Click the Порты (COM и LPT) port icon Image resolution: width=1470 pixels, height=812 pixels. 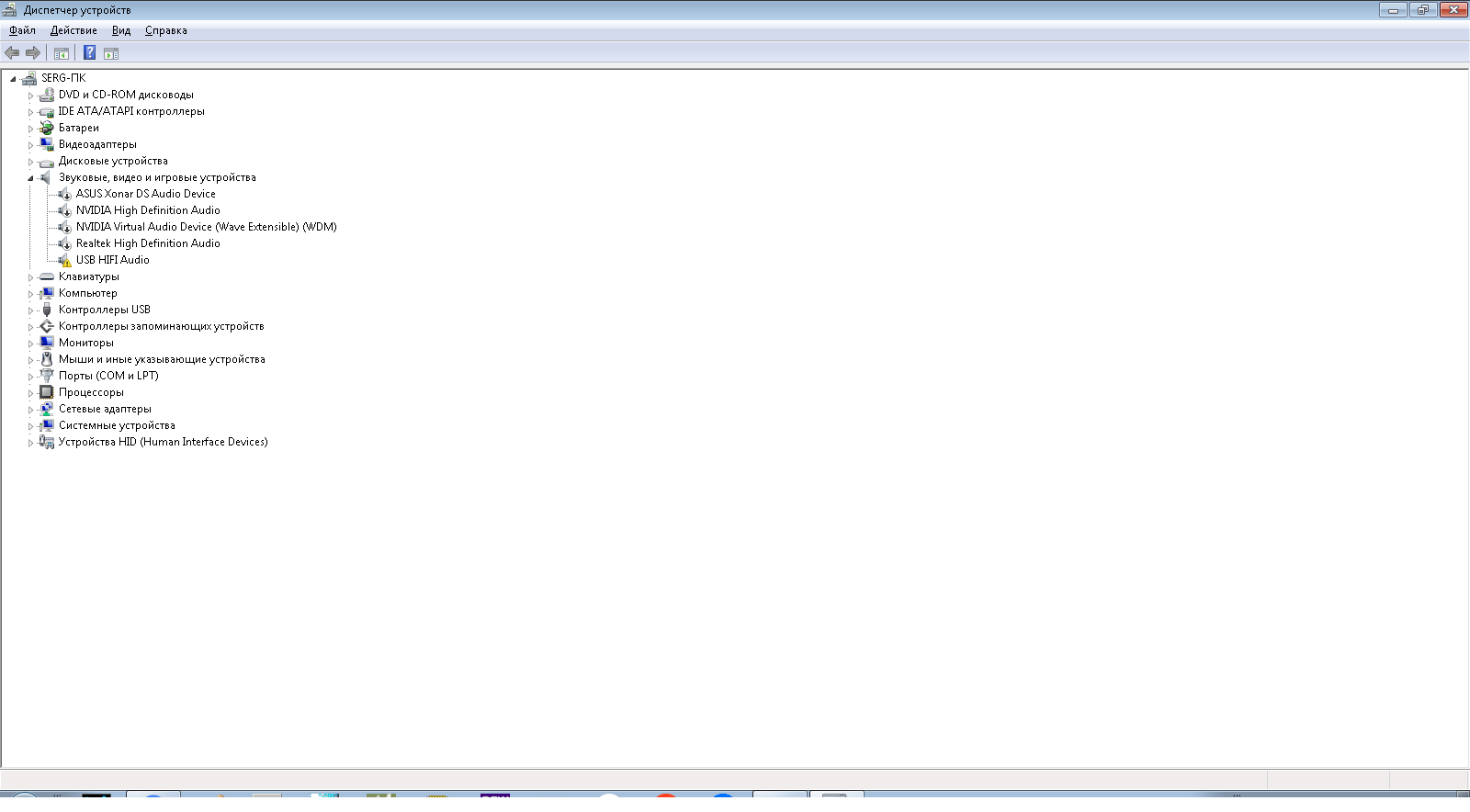click(47, 376)
